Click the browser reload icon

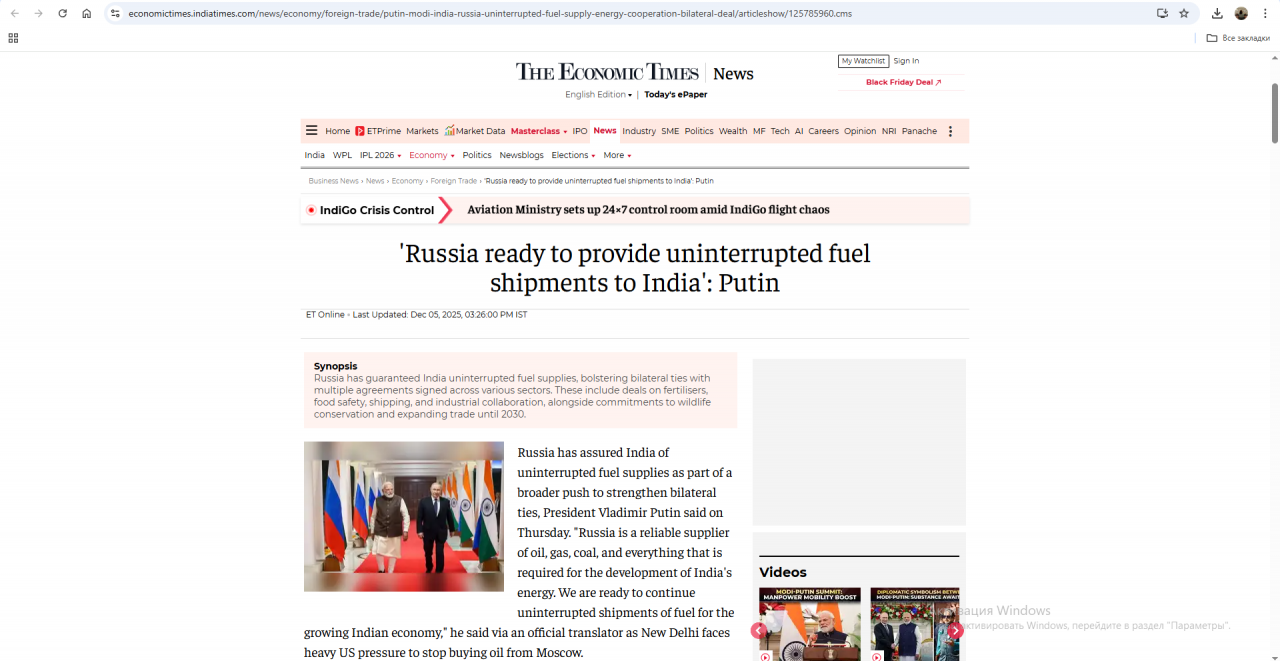63,13
